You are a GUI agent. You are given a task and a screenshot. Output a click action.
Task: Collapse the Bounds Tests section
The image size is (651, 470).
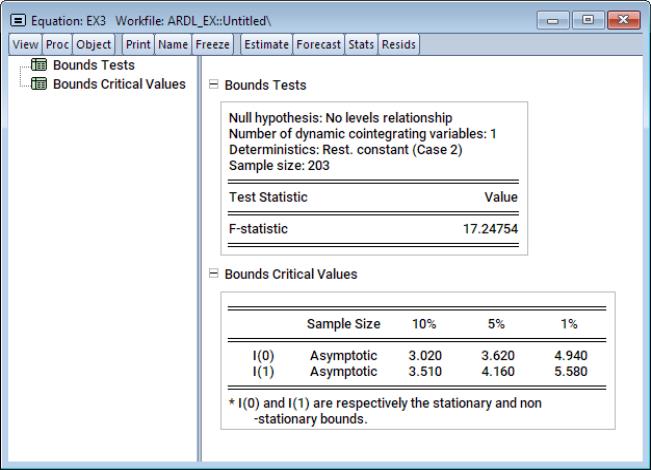tap(213, 86)
